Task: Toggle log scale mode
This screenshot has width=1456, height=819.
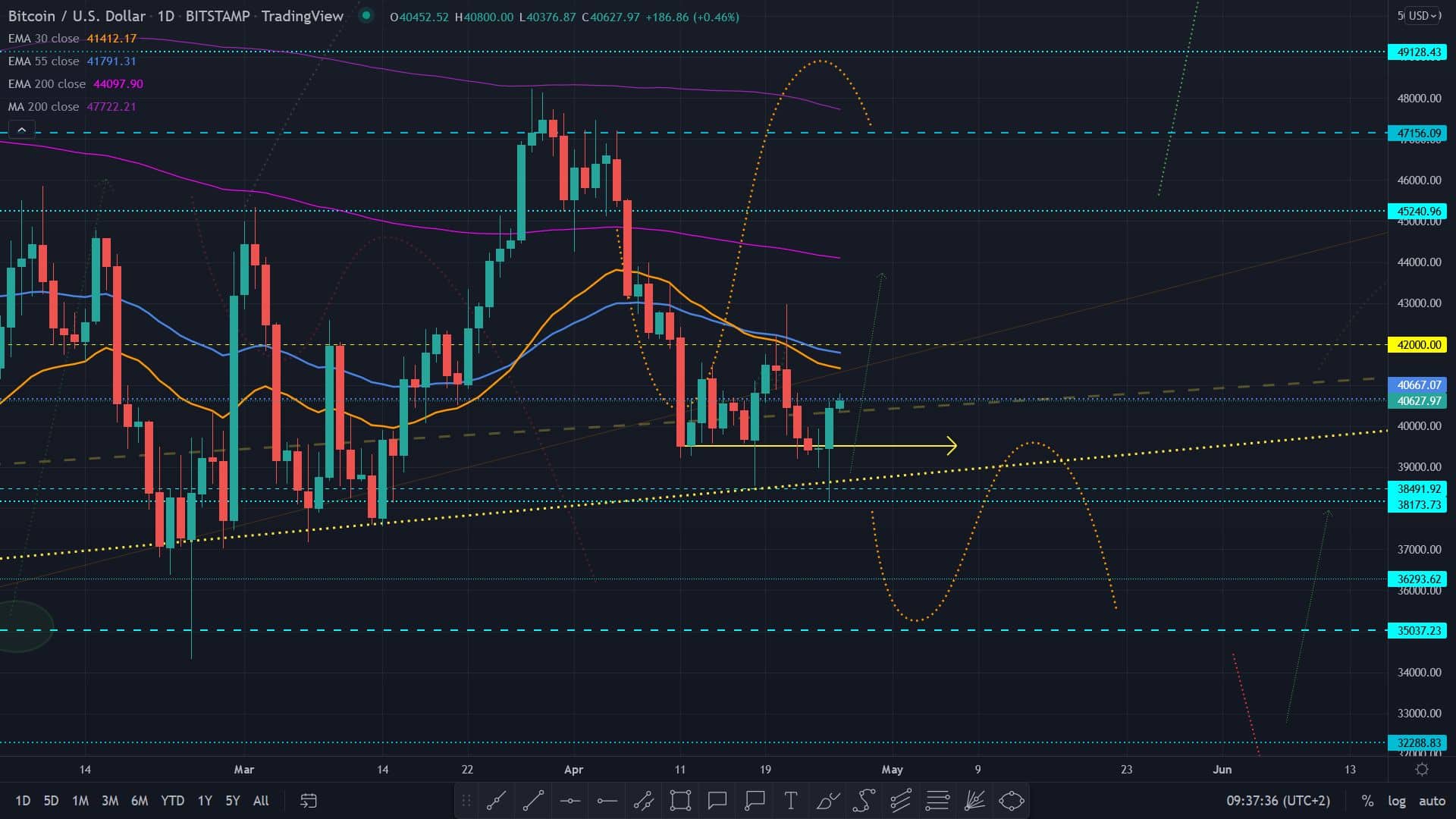Action: (x=1397, y=801)
